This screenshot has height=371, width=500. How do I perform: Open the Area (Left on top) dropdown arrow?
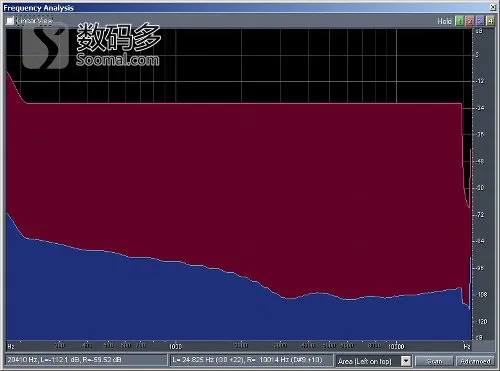[x=406, y=361]
